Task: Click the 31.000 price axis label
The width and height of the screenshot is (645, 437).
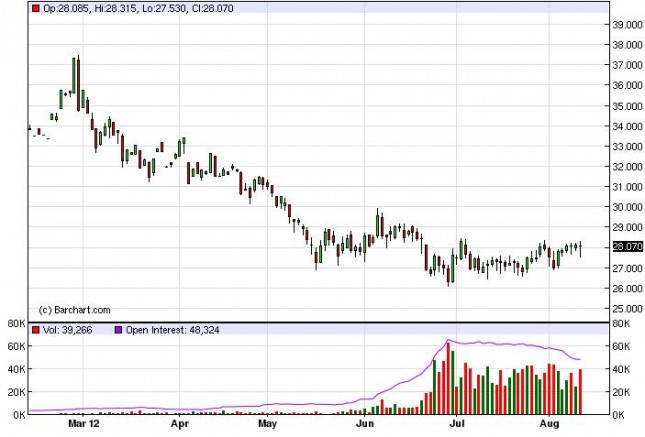Action: point(627,187)
